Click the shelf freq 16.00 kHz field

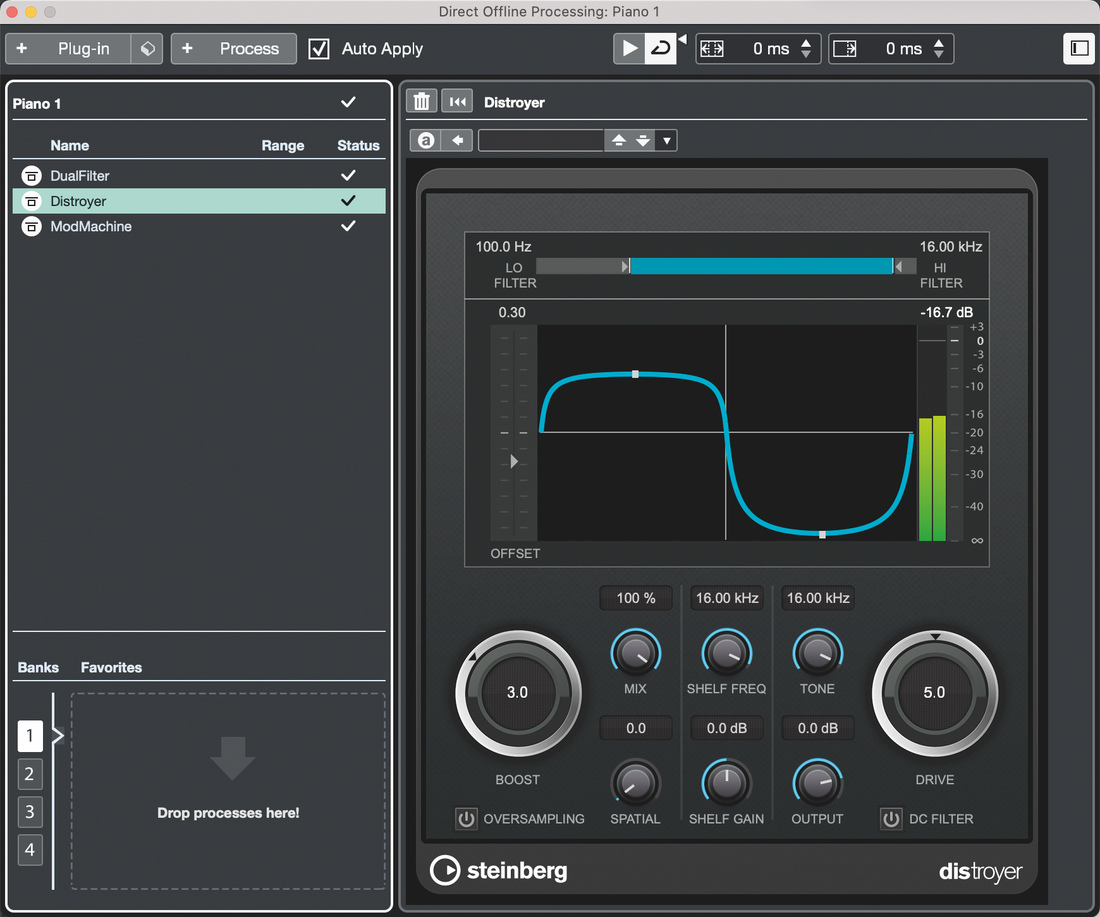(x=727, y=598)
